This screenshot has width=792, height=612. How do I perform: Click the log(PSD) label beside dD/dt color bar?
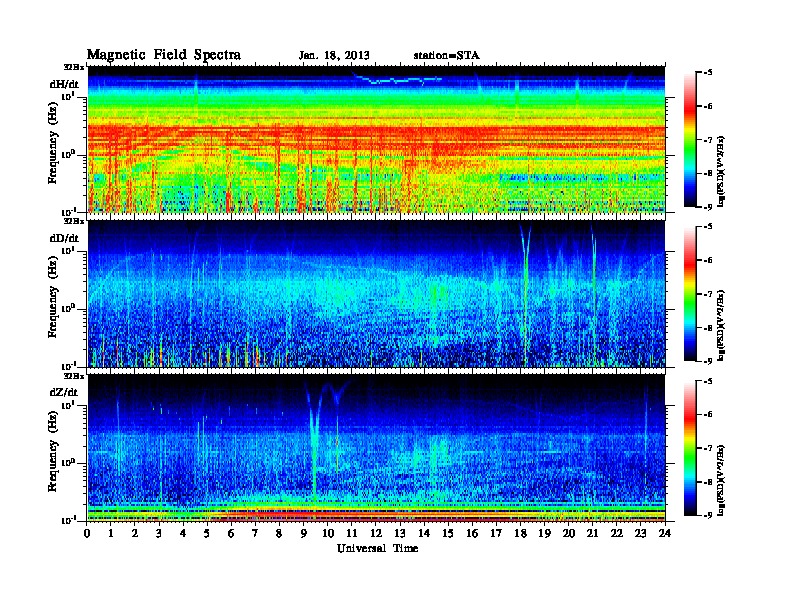click(x=721, y=325)
